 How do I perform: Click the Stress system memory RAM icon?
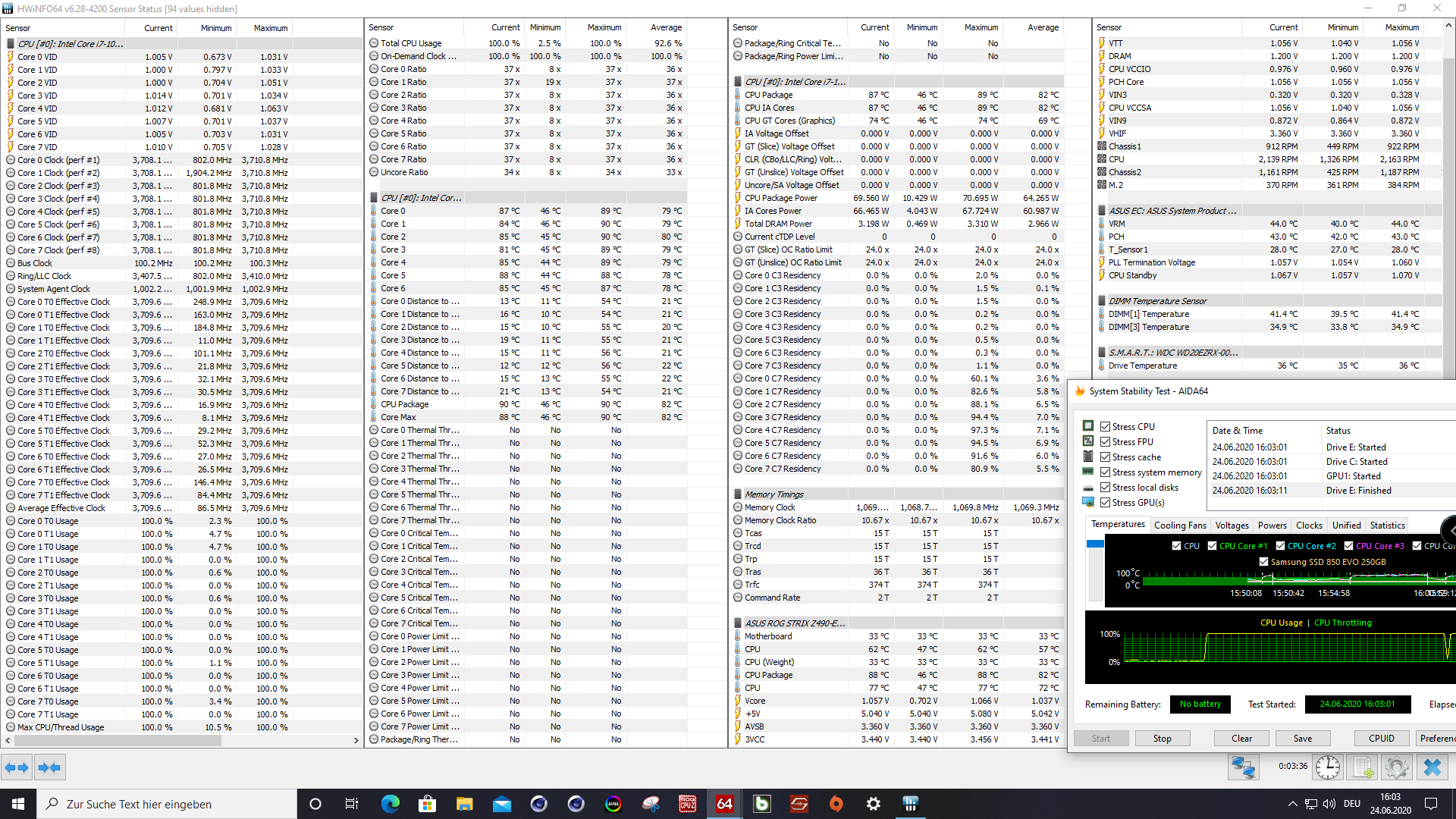1088,472
